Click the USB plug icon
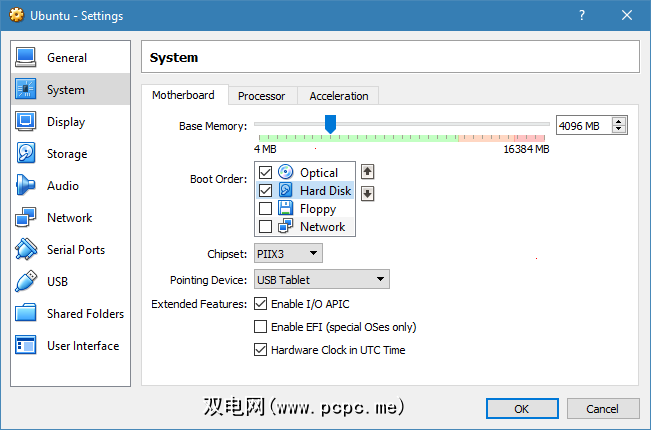The height and width of the screenshot is (430, 651). click(x=26, y=281)
